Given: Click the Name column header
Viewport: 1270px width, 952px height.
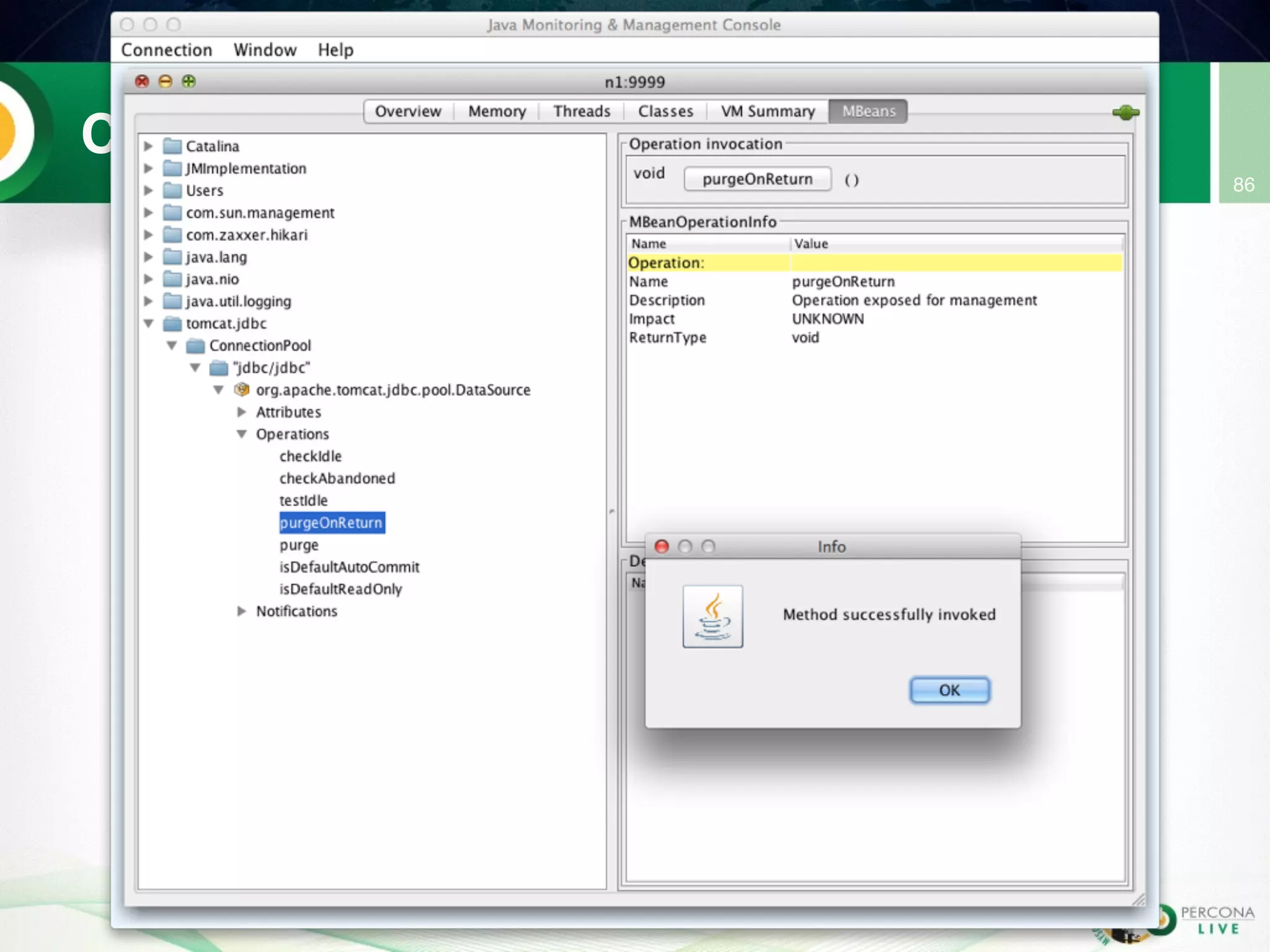Looking at the screenshot, I should [x=708, y=244].
